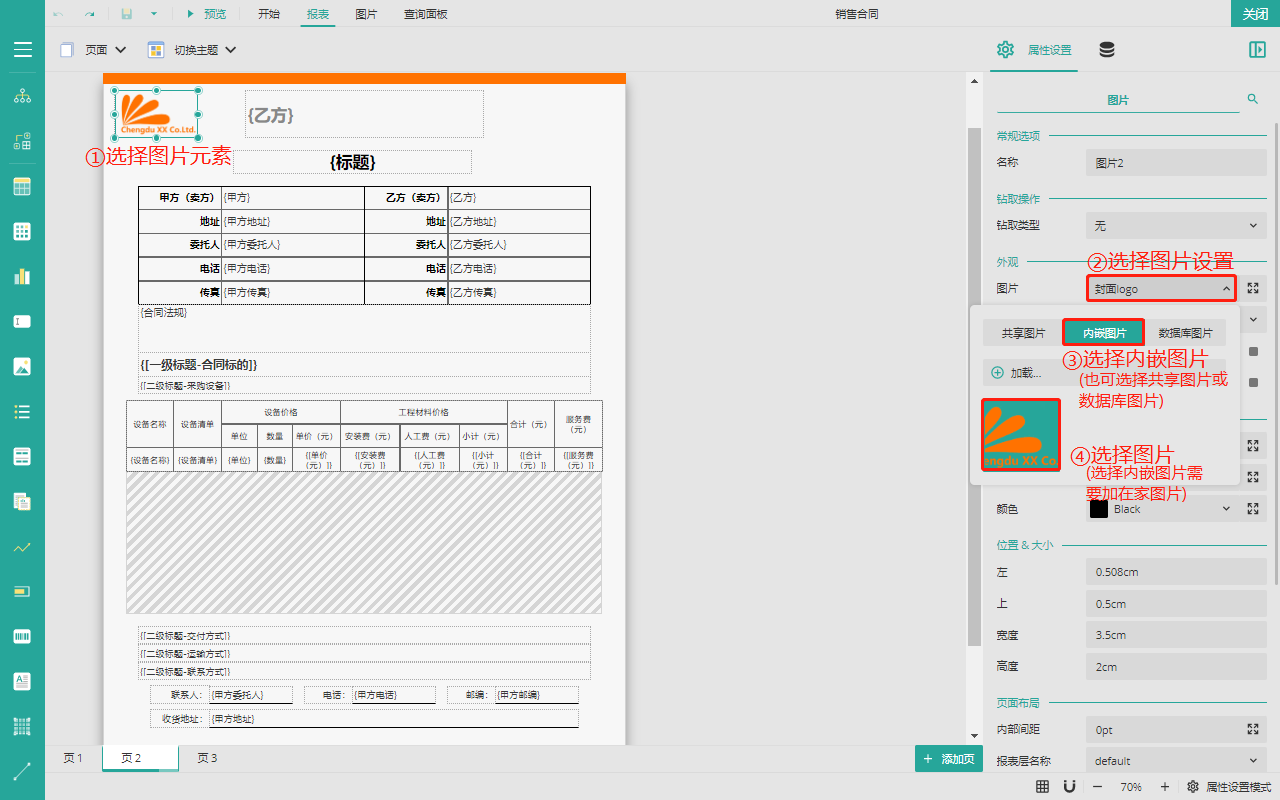
Task: Click the save icon in top toolbar
Action: (x=127, y=14)
